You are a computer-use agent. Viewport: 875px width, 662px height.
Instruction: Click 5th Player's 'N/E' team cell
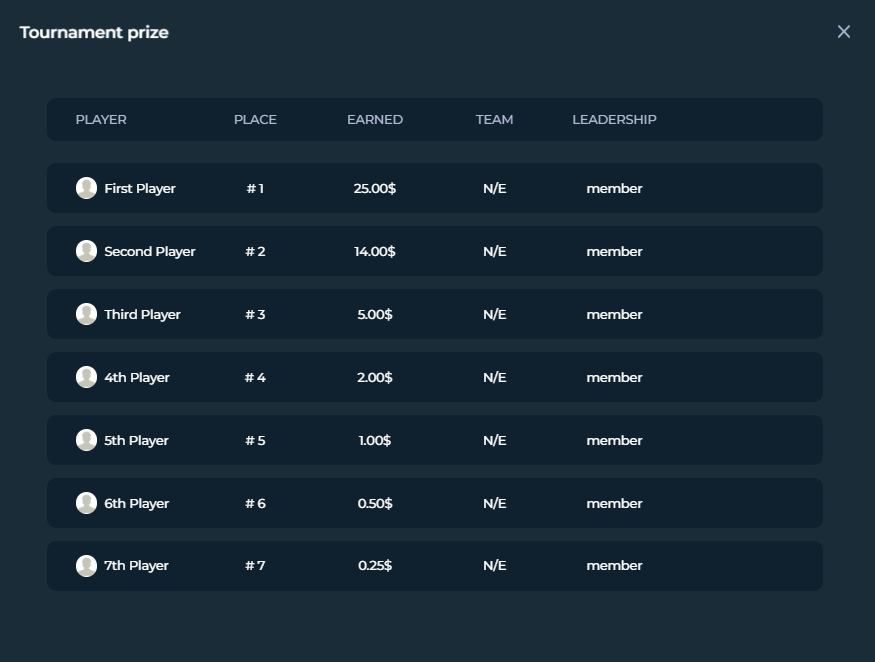494,441
